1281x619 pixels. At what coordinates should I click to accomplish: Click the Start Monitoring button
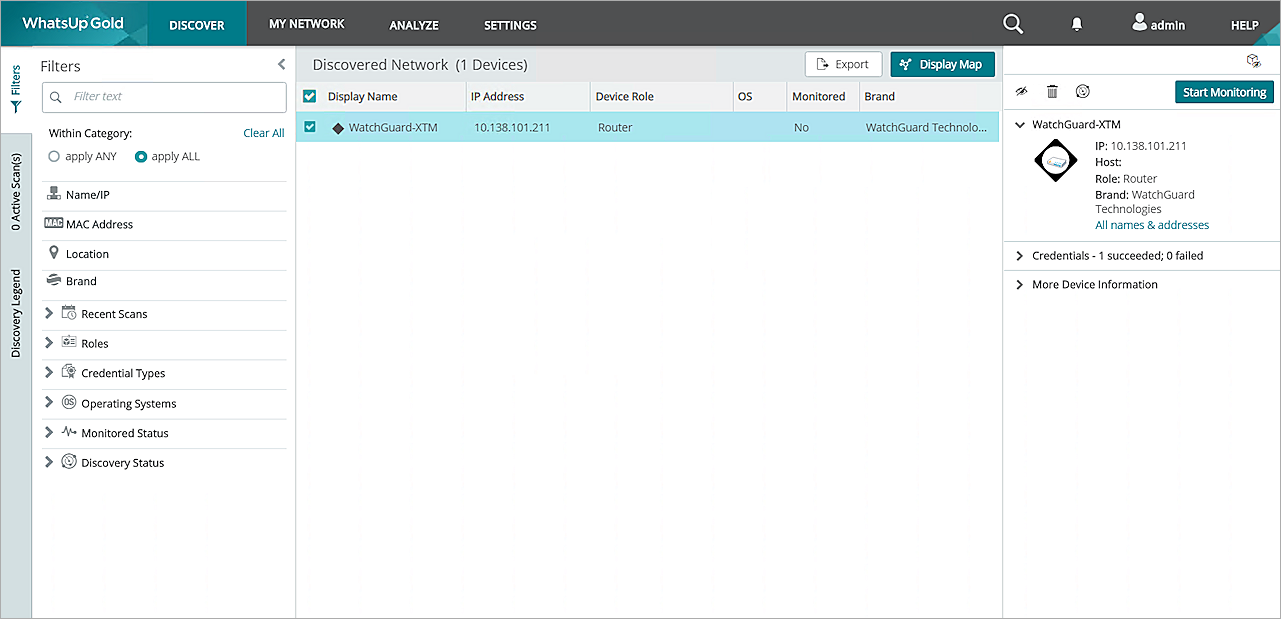click(1224, 92)
